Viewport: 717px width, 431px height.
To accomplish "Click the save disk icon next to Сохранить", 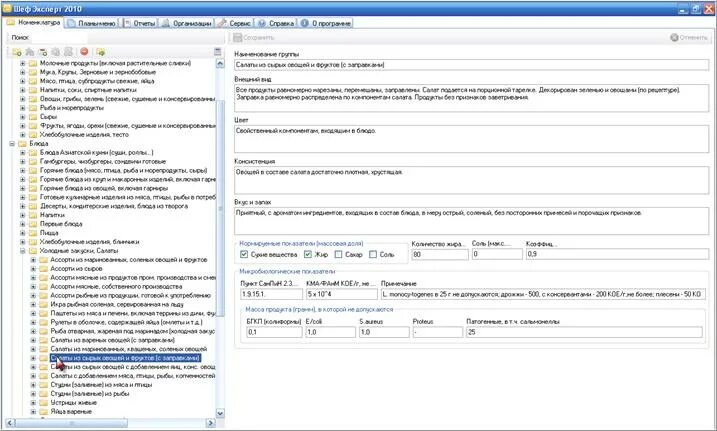I will (x=237, y=37).
